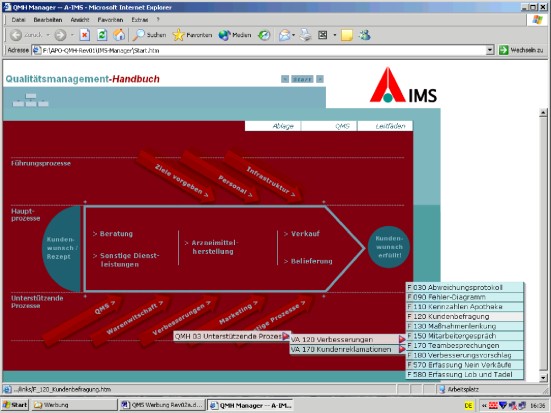Click the Print icon in the toolbar
551x413 pixels.
pyautogui.click(x=305, y=35)
